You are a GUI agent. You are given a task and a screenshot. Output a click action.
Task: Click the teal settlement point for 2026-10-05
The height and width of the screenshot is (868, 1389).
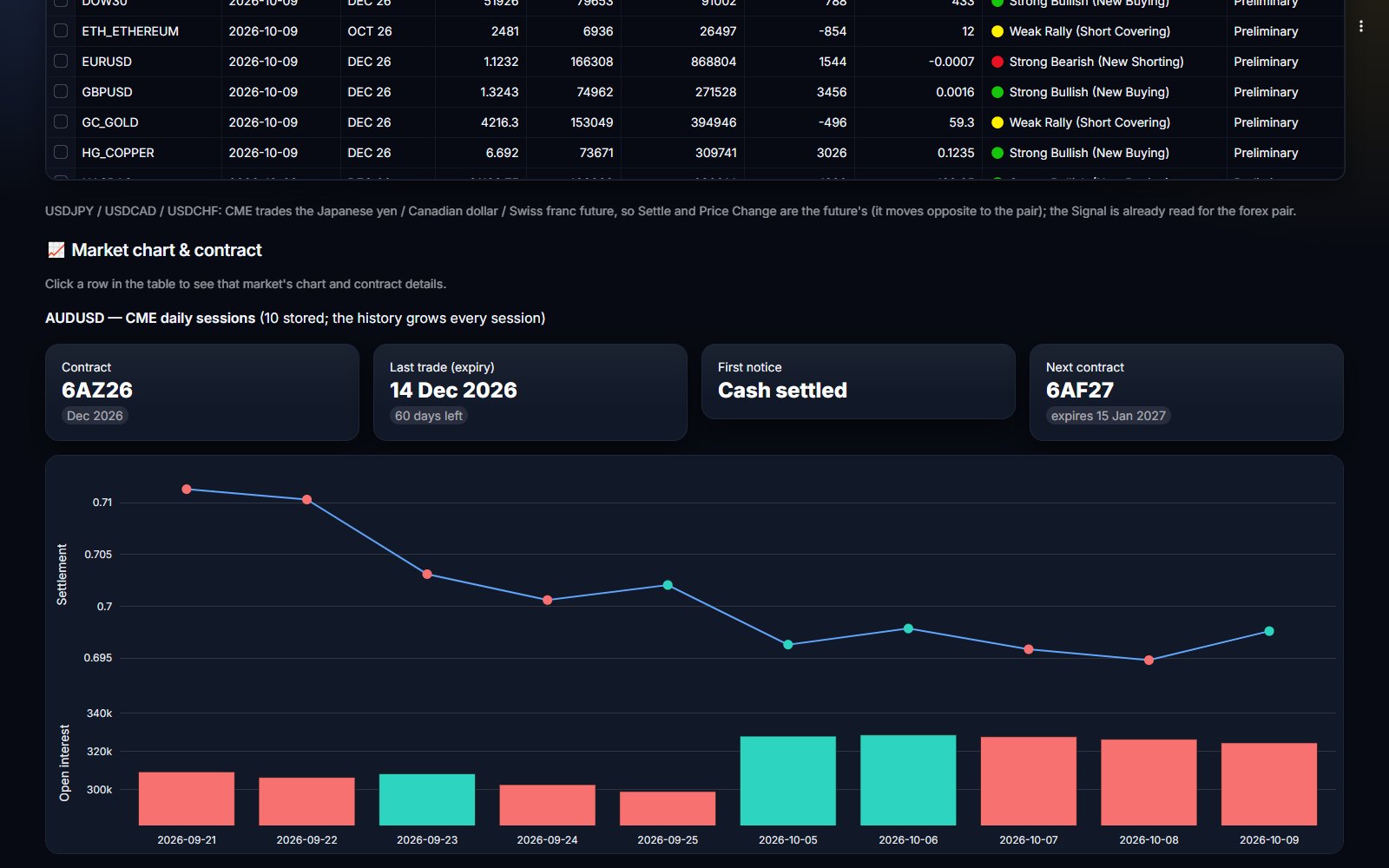(788, 645)
